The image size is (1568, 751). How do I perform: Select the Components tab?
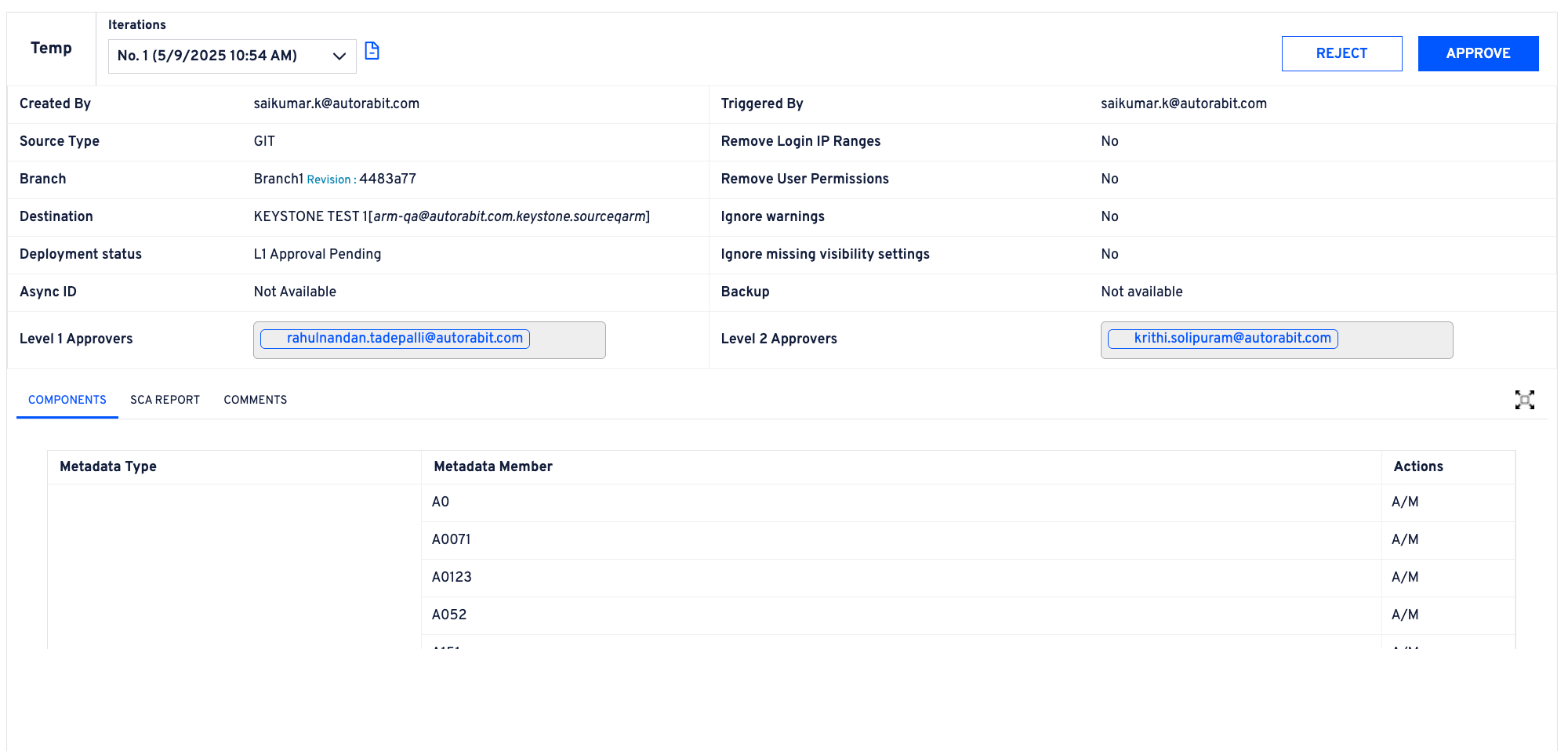pos(67,400)
